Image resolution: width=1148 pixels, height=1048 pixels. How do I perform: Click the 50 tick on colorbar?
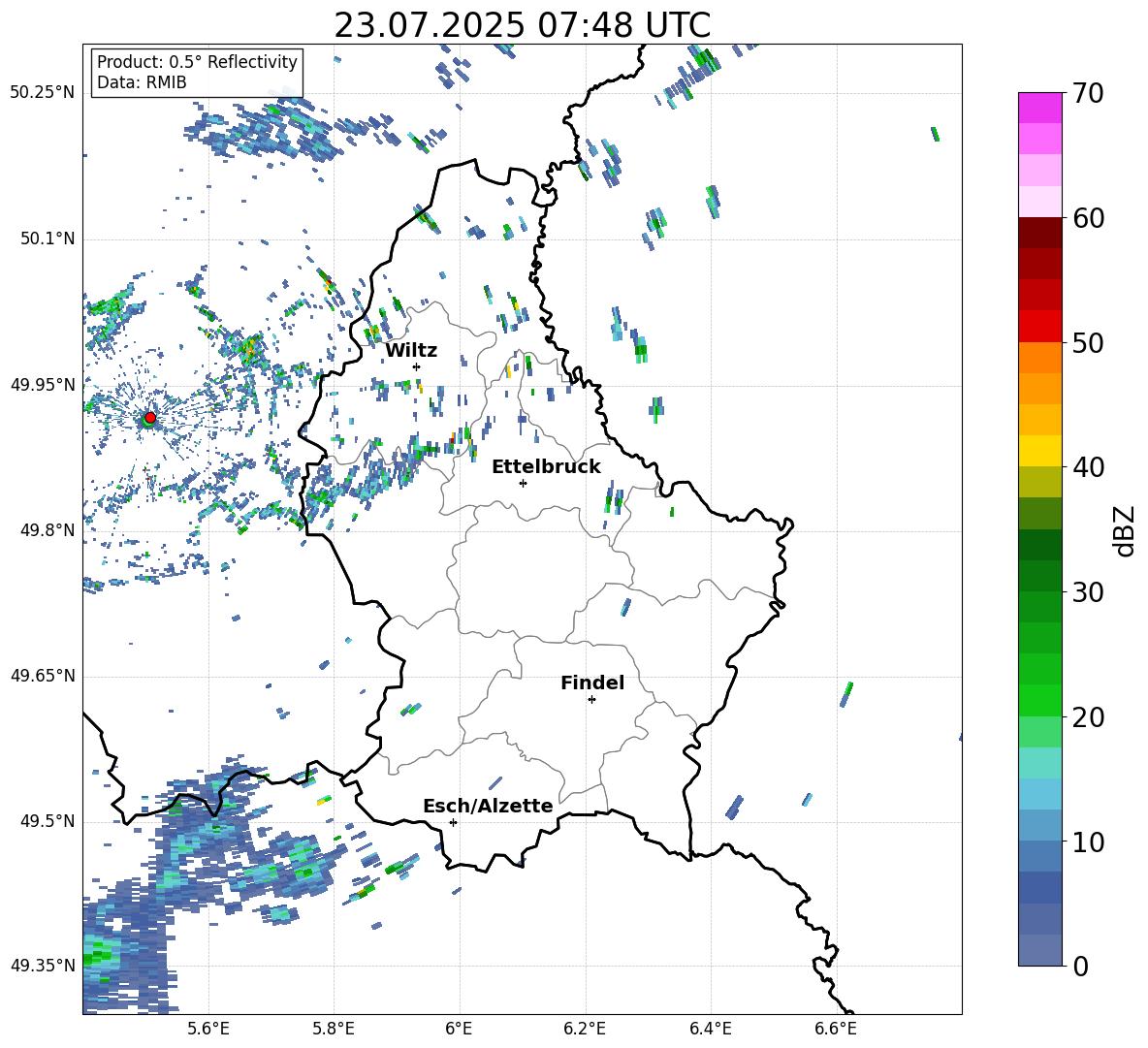coord(1088,342)
